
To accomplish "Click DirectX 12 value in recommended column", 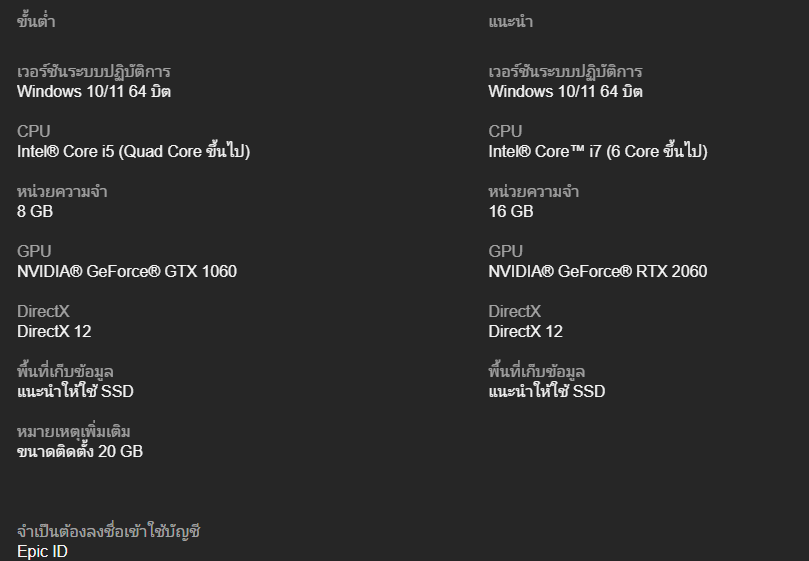I will coord(525,332).
